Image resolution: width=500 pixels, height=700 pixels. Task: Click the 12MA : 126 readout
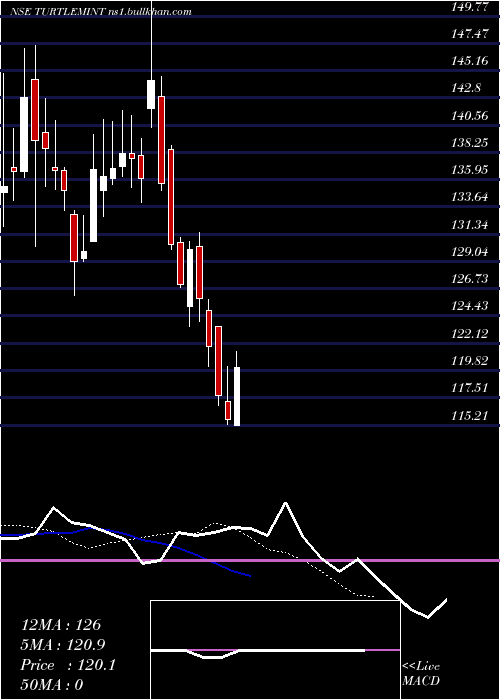point(61,625)
